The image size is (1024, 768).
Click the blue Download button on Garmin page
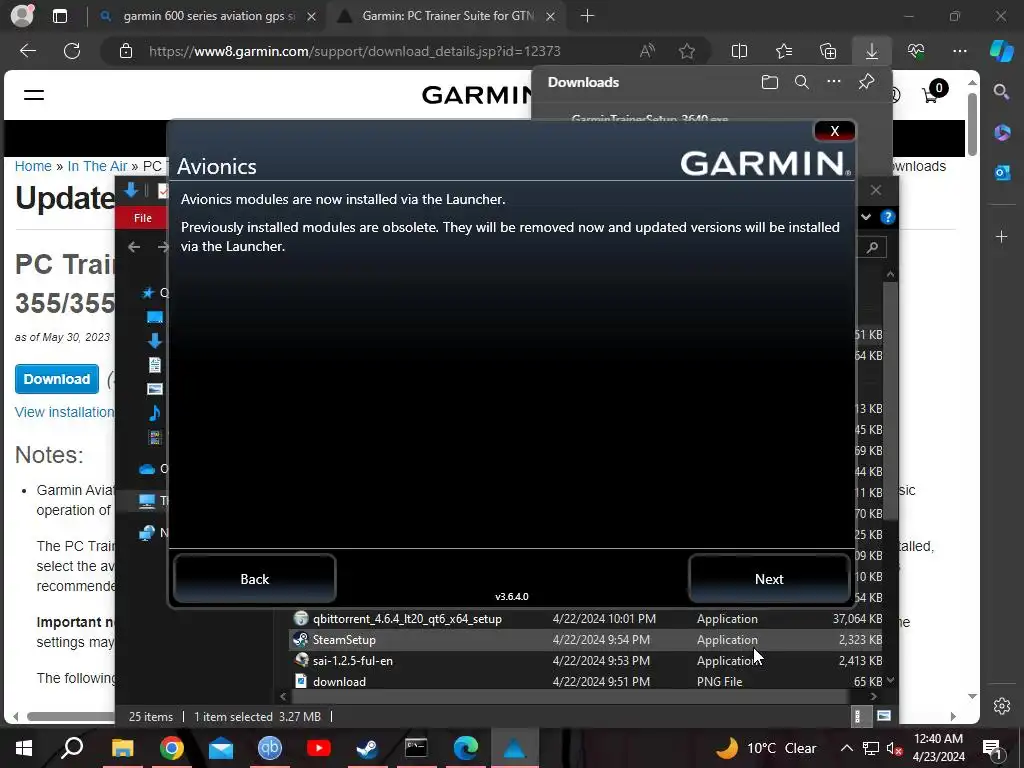tap(57, 379)
